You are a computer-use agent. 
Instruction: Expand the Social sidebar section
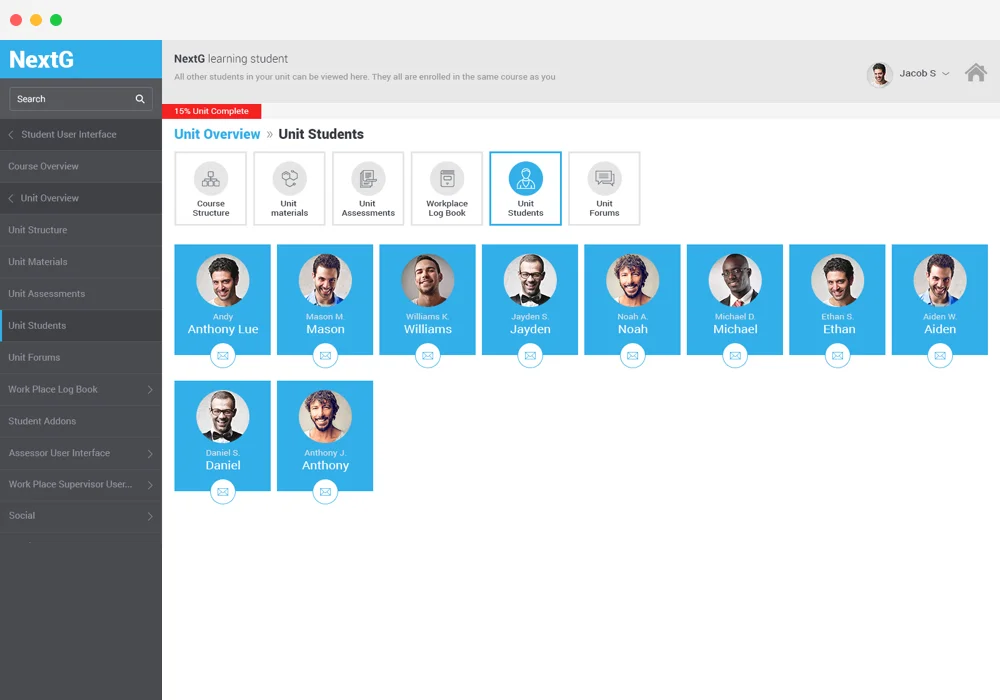pos(81,515)
